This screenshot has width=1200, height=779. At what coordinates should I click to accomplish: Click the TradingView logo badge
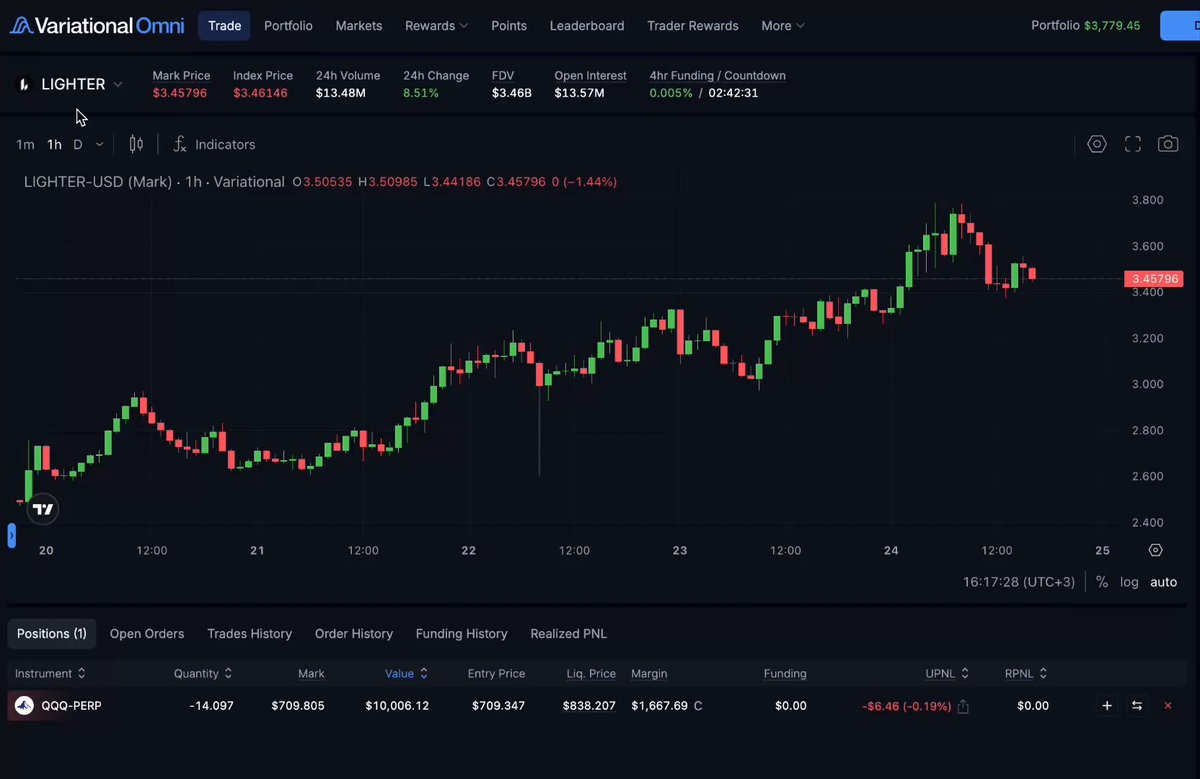[42, 509]
